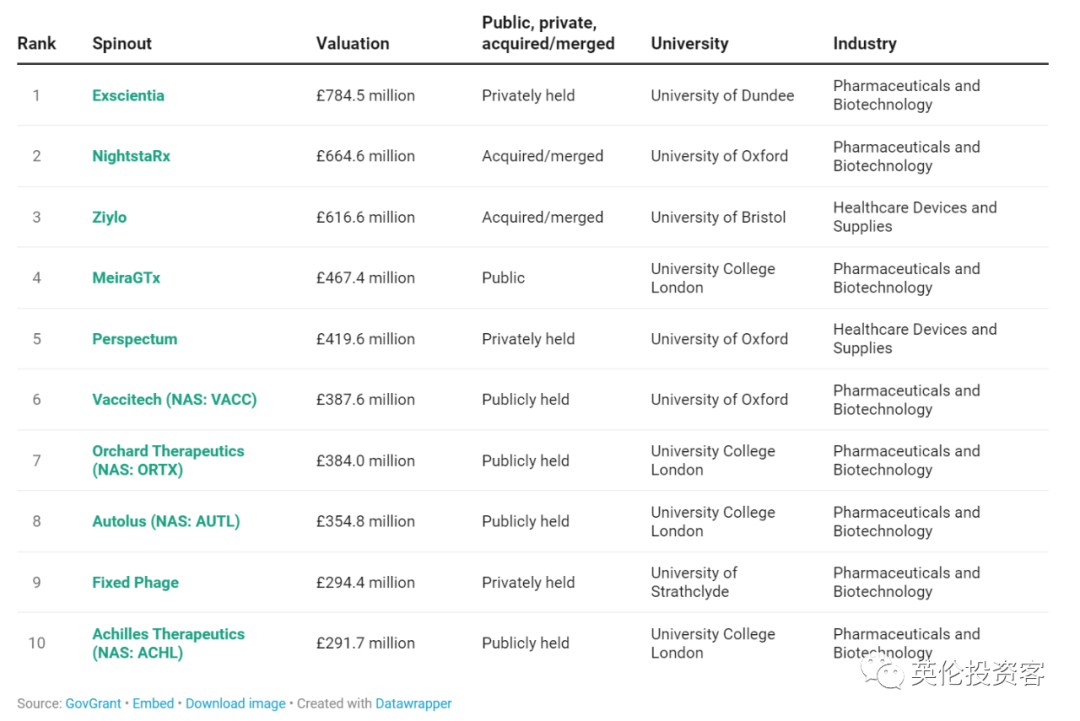Open the NightstaRx spinout link

[131, 156]
